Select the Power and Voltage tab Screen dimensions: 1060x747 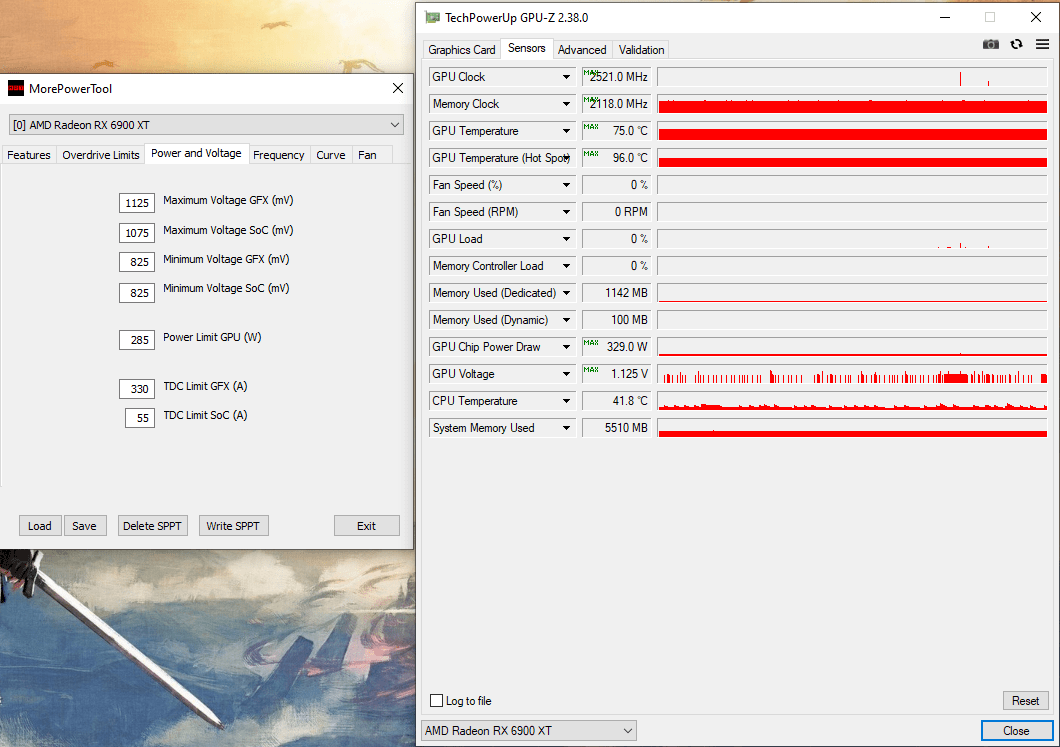(196, 153)
